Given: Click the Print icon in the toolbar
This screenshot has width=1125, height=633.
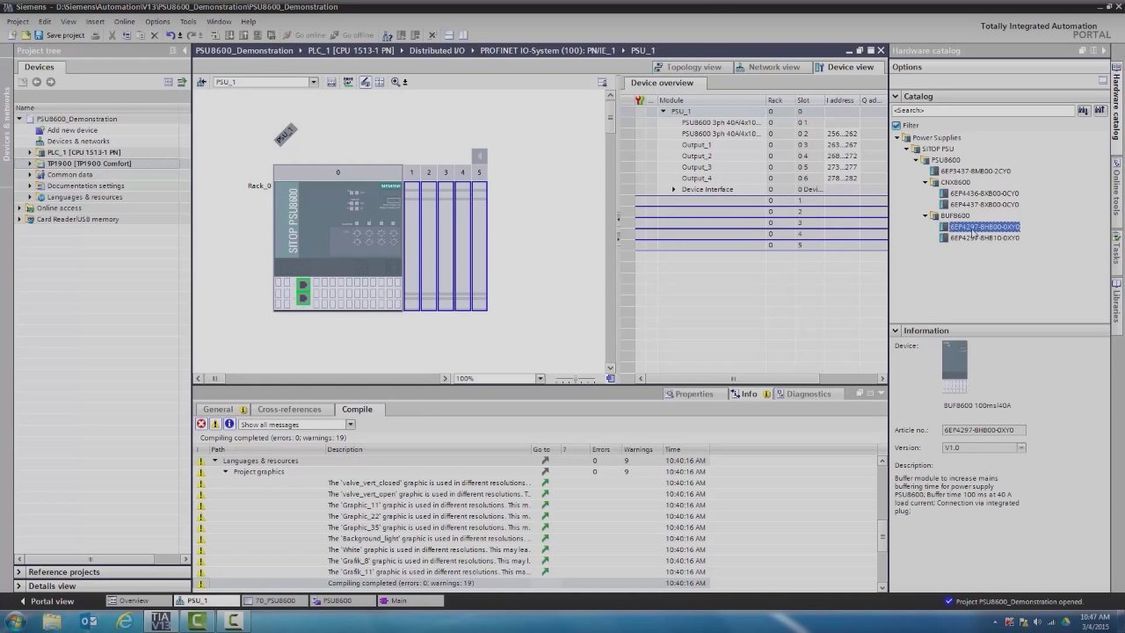Looking at the screenshot, I should tap(95, 35).
